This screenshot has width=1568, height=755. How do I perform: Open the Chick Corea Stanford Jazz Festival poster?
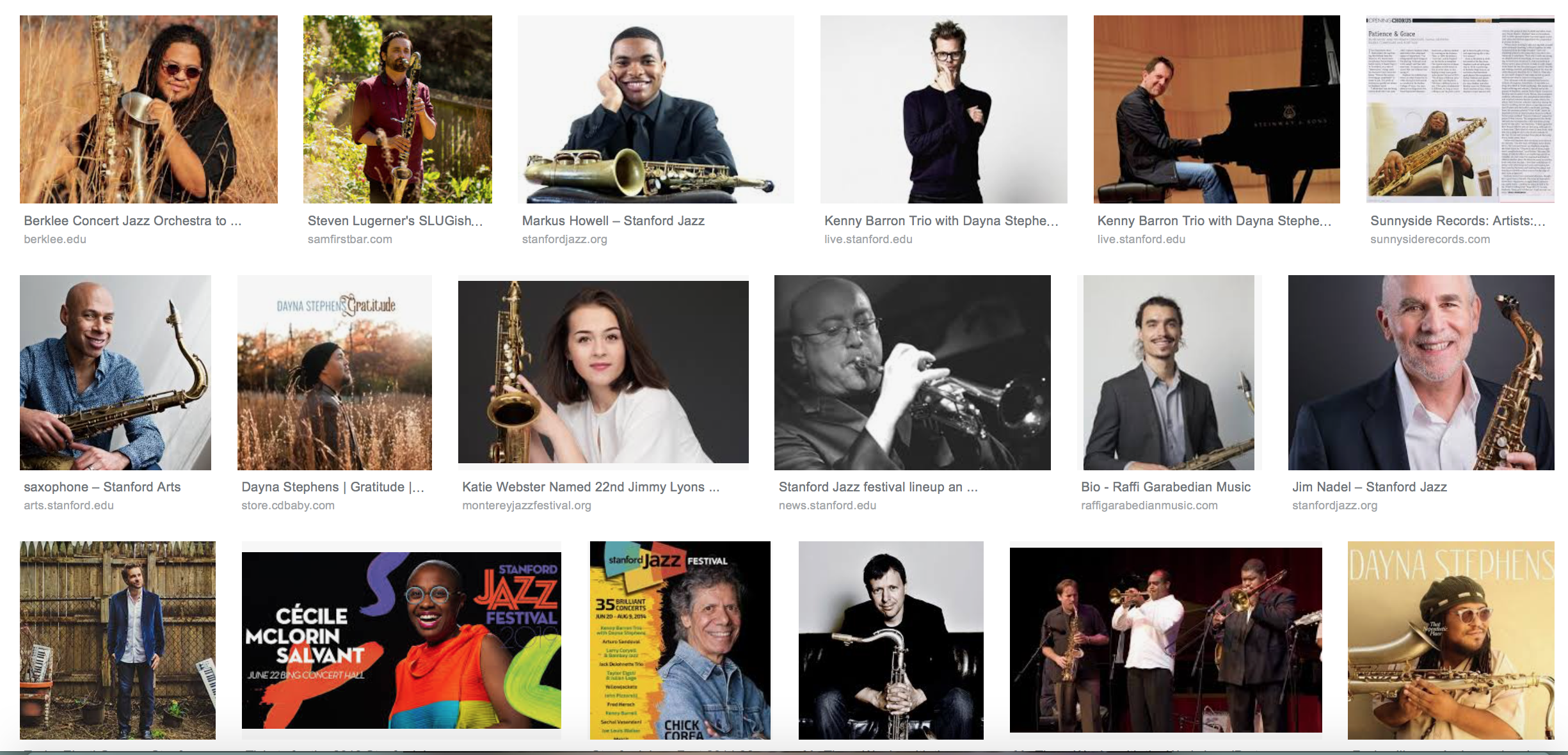[680, 640]
